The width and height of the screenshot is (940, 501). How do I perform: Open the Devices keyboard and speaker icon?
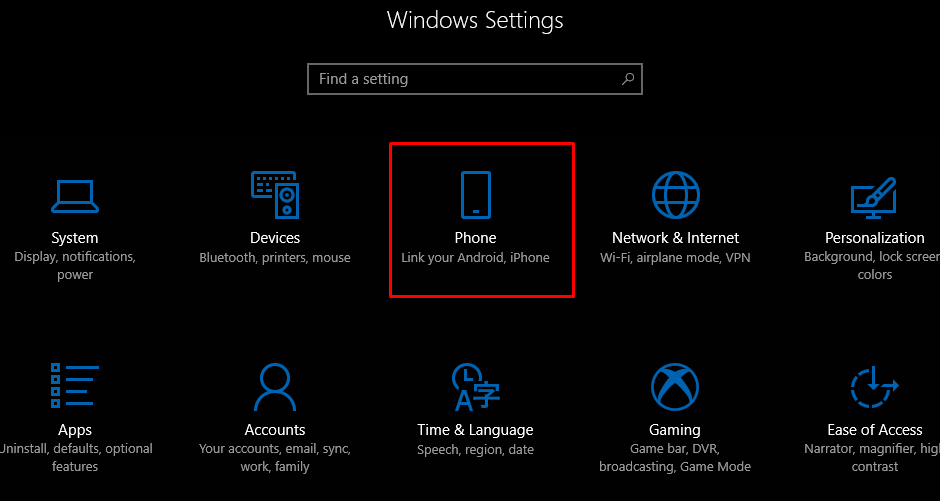coord(275,195)
